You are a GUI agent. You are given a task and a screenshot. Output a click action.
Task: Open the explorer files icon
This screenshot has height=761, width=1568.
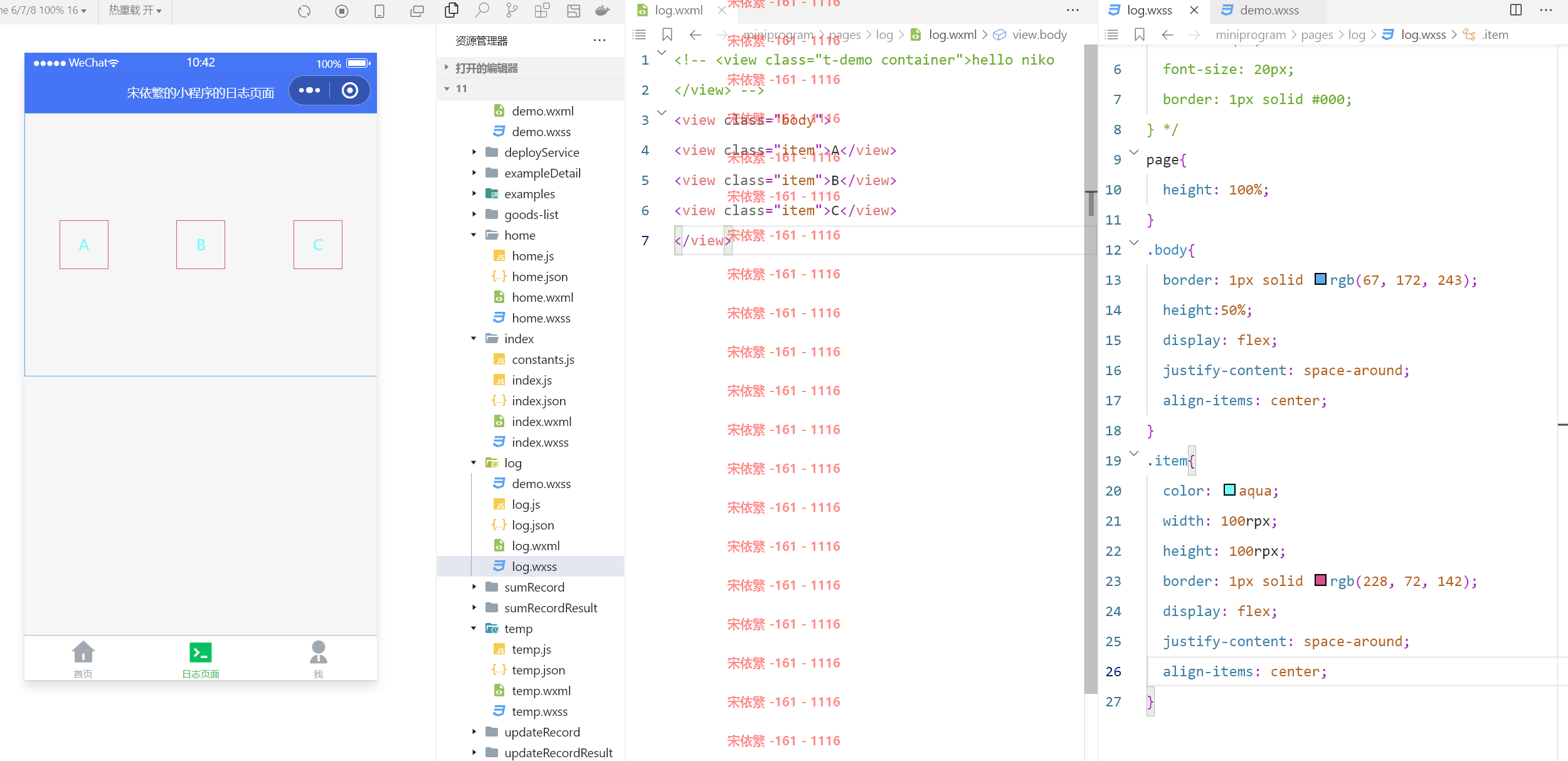(452, 10)
